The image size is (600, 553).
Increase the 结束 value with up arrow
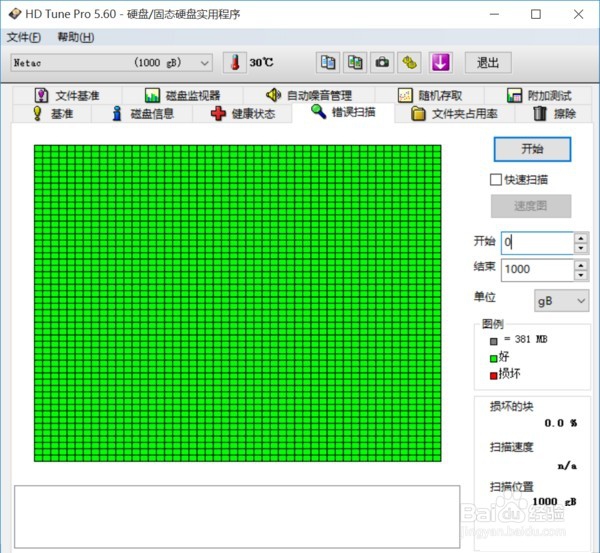(581, 265)
